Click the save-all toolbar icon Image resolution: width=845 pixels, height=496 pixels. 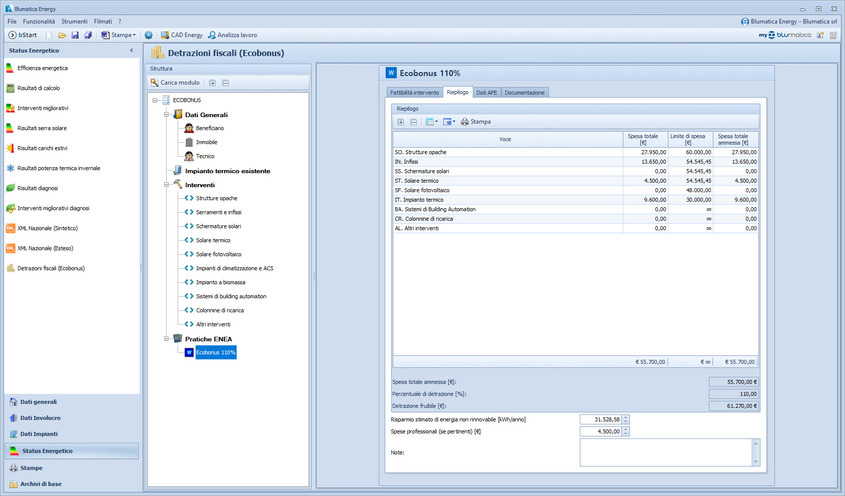tap(88, 35)
